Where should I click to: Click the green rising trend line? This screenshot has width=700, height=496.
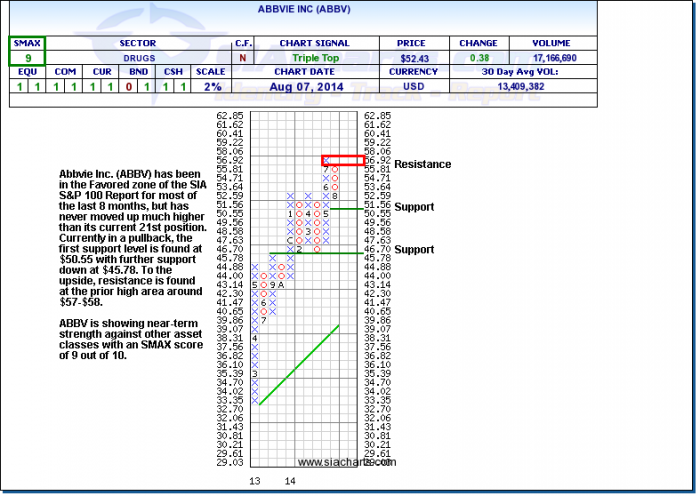click(300, 364)
